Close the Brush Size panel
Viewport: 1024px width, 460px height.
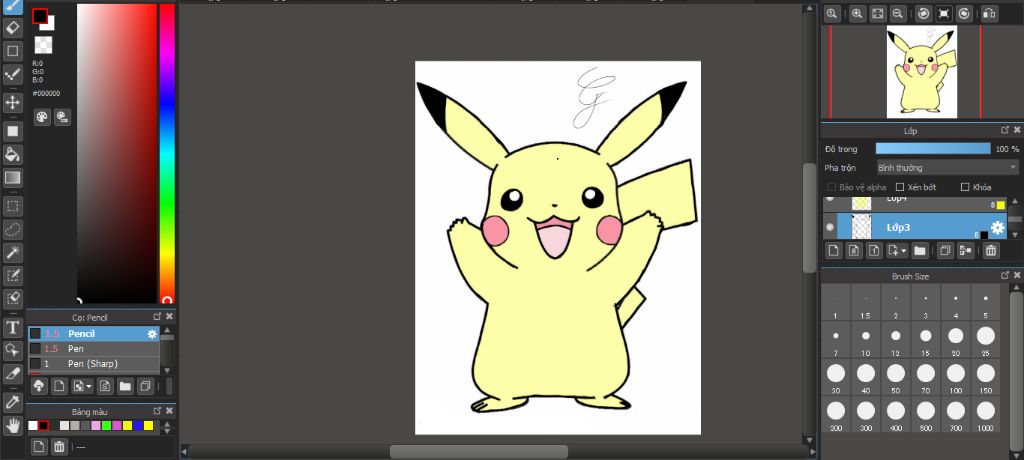1017,276
